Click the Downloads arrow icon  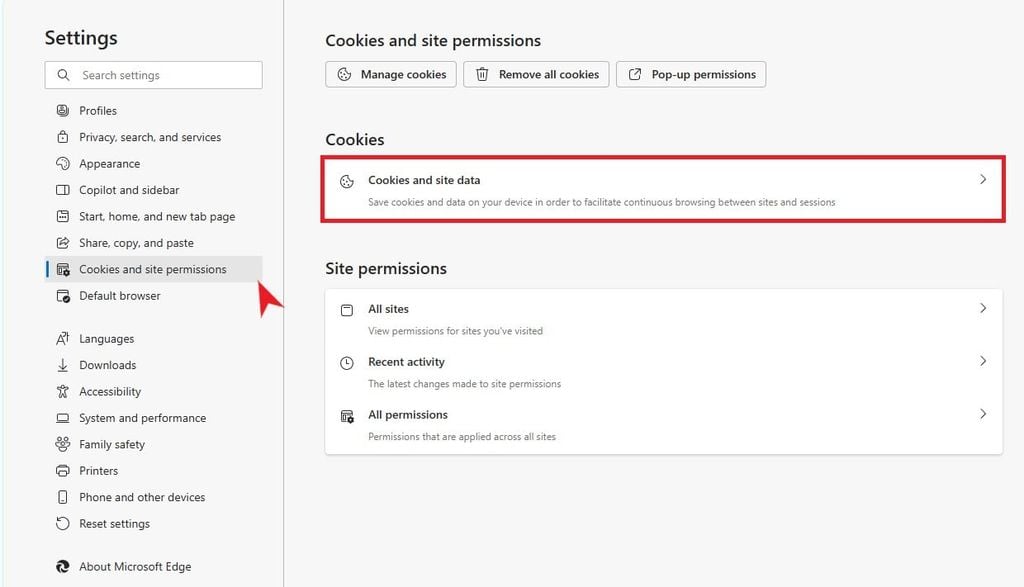point(63,365)
